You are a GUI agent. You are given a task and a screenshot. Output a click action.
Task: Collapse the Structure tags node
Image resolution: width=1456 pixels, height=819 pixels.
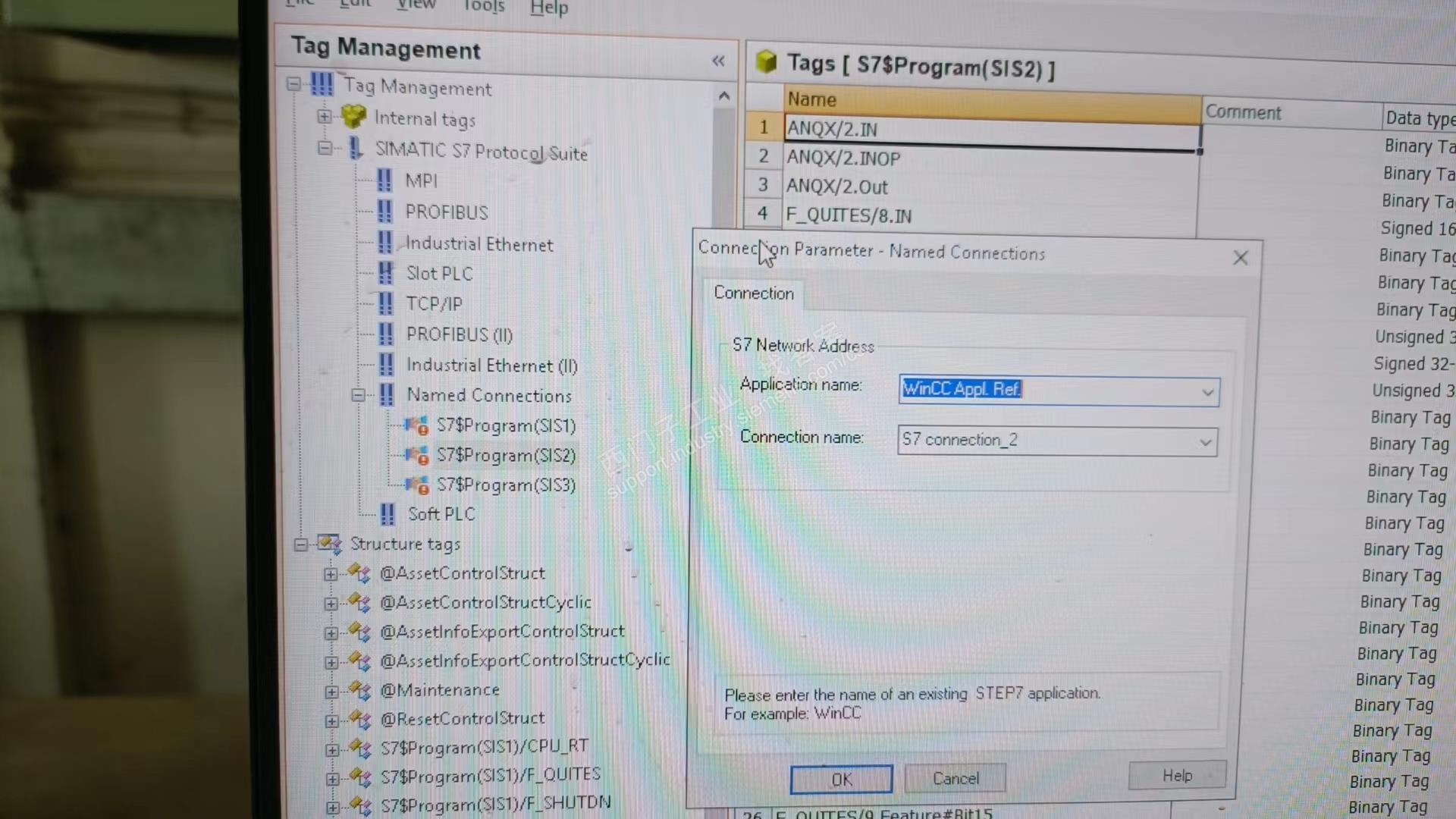pos(301,544)
